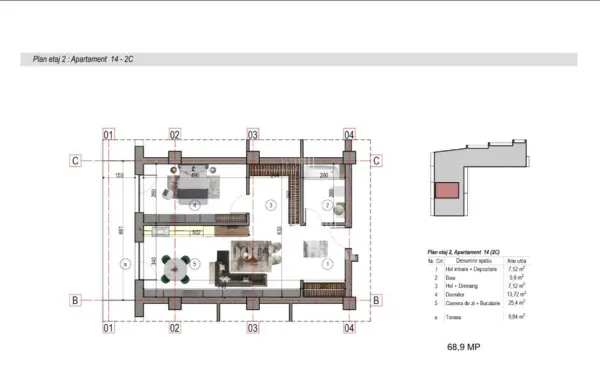Click dimension label 502 on kitchen counter
This screenshot has height=385, width=600.
[196, 232]
